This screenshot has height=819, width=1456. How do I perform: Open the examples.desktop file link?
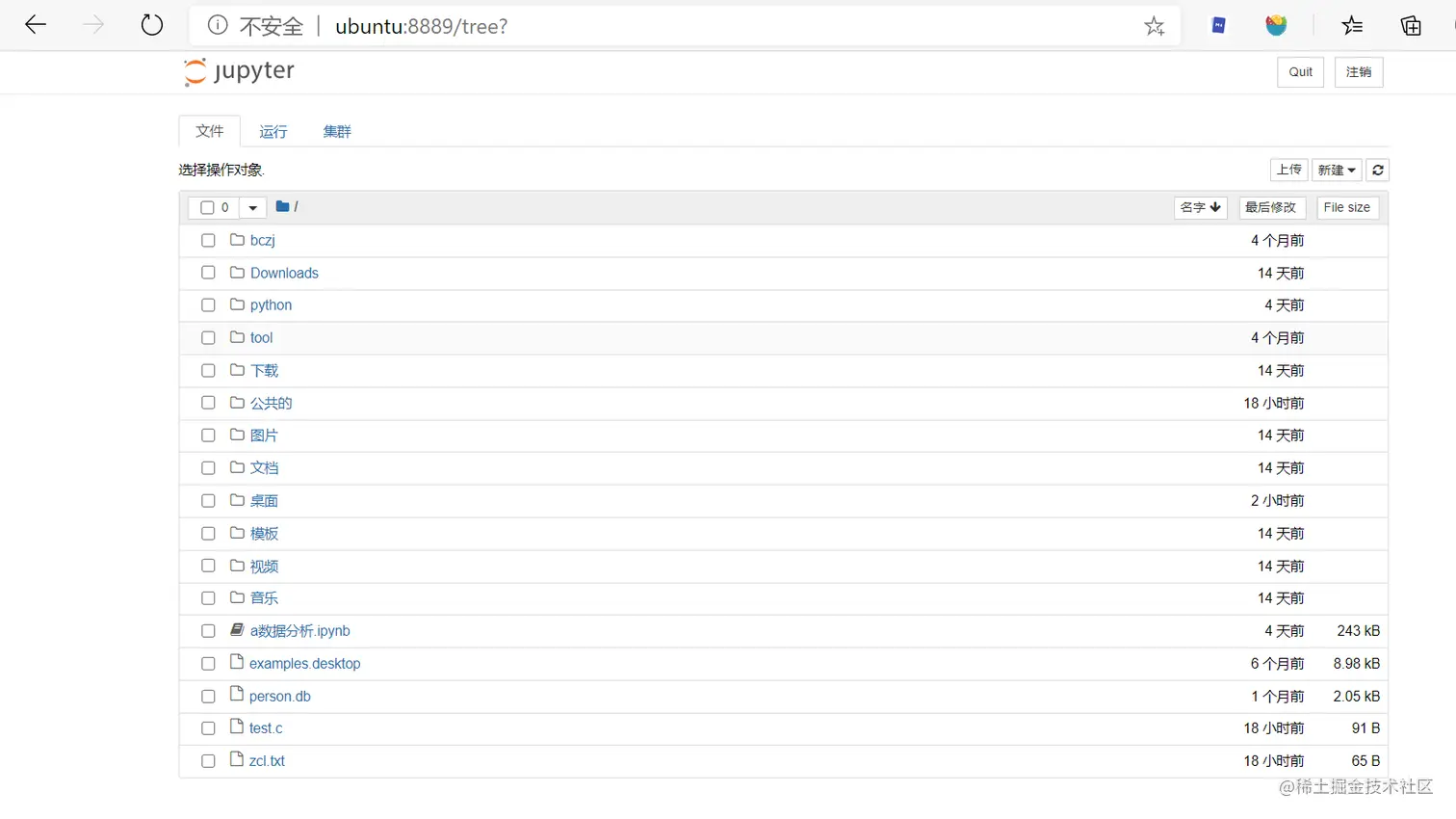305,663
